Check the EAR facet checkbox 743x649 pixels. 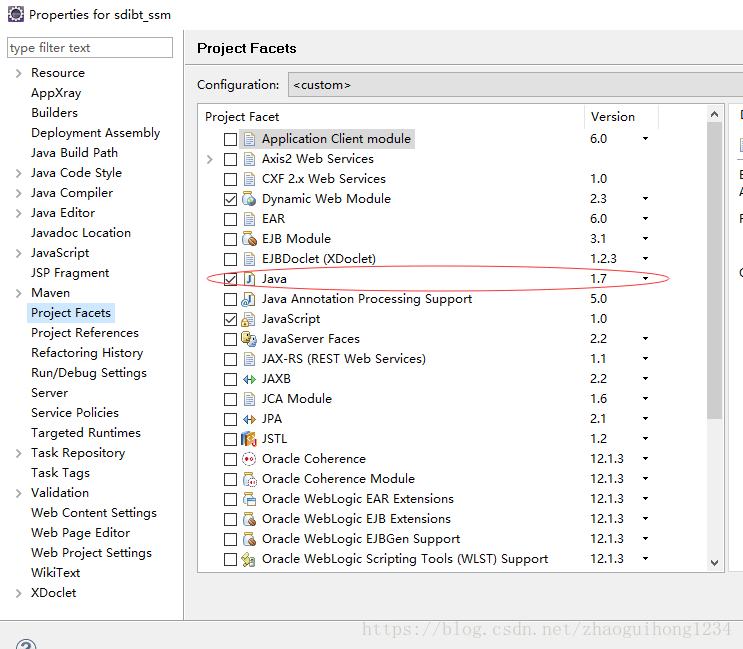[x=230, y=219]
